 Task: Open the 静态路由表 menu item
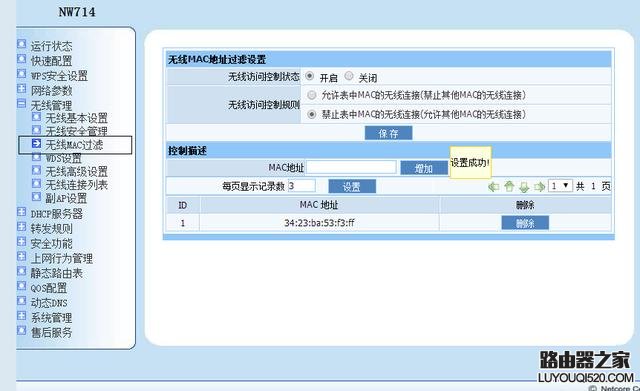point(57,273)
